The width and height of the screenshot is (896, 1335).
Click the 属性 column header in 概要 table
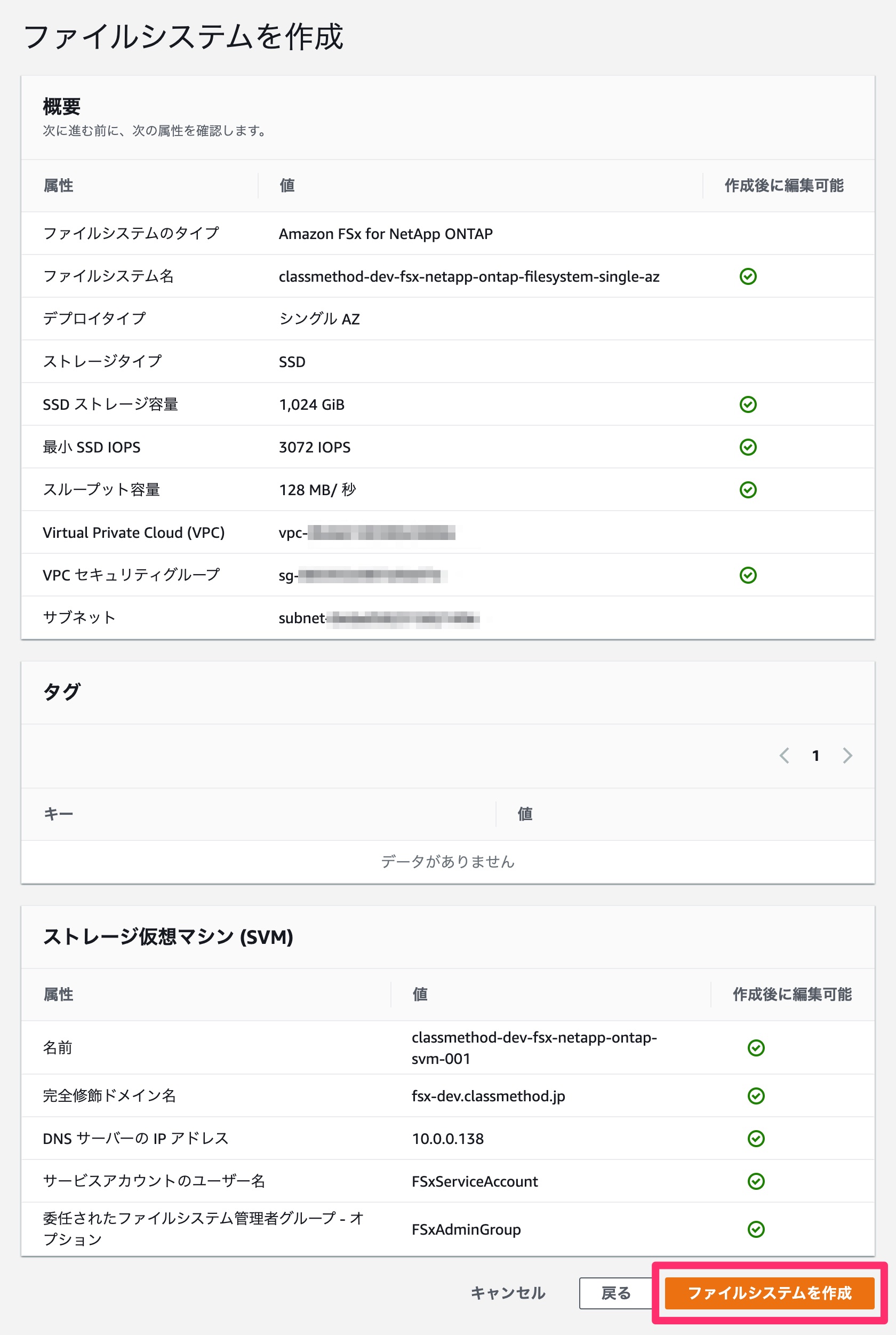tap(58, 185)
